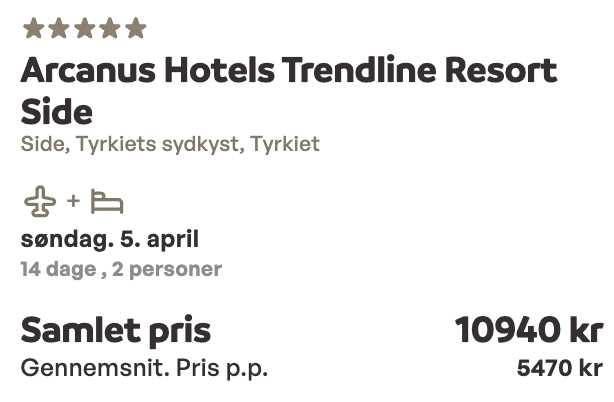Click the fifth rating star
The image size is (614, 402).
click(x=135, y=28)
